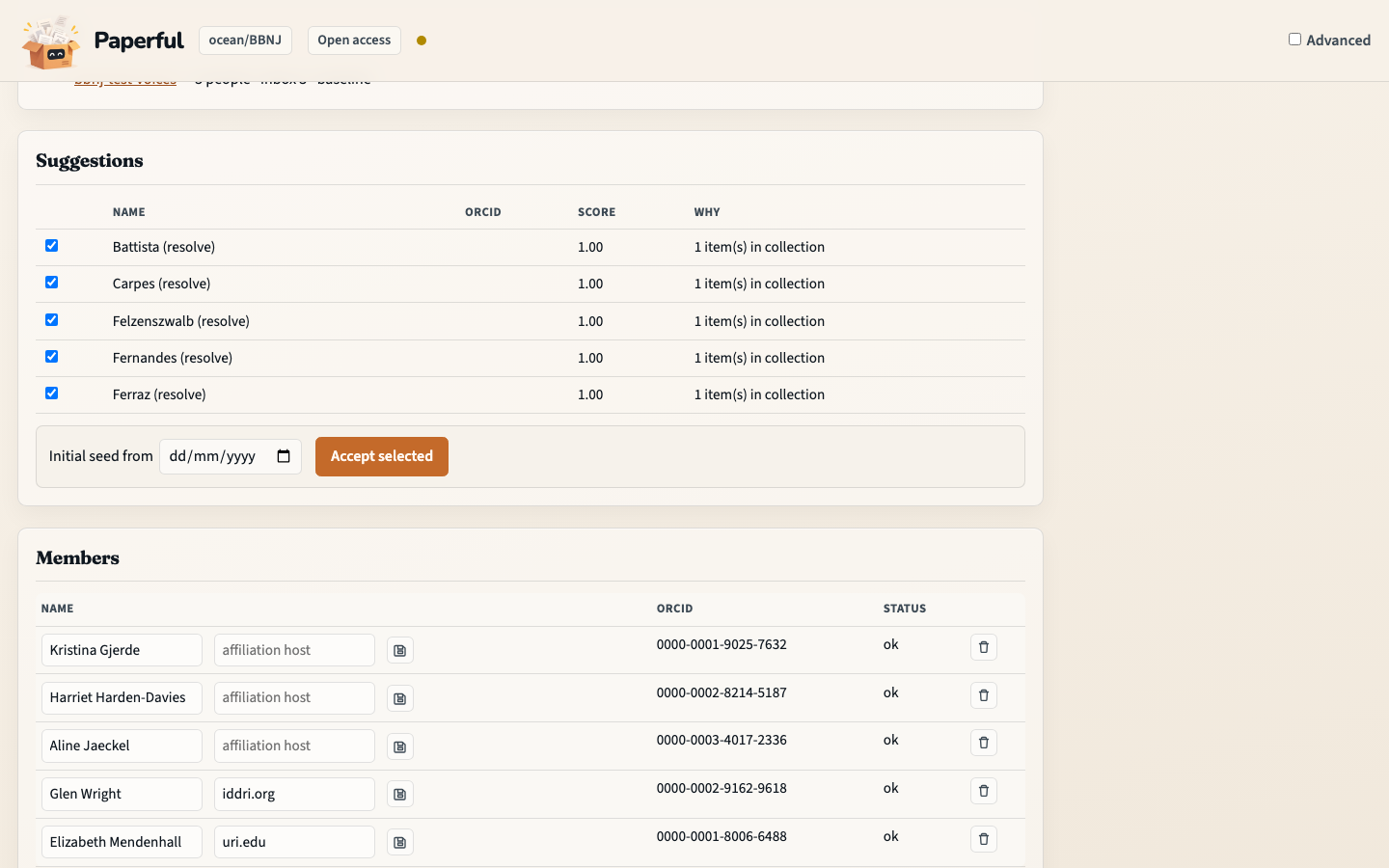Screen dimensions: 1389x868
Task: Edit the Elizabeth Mendenhall name field
Action: [x=122, y=842]
